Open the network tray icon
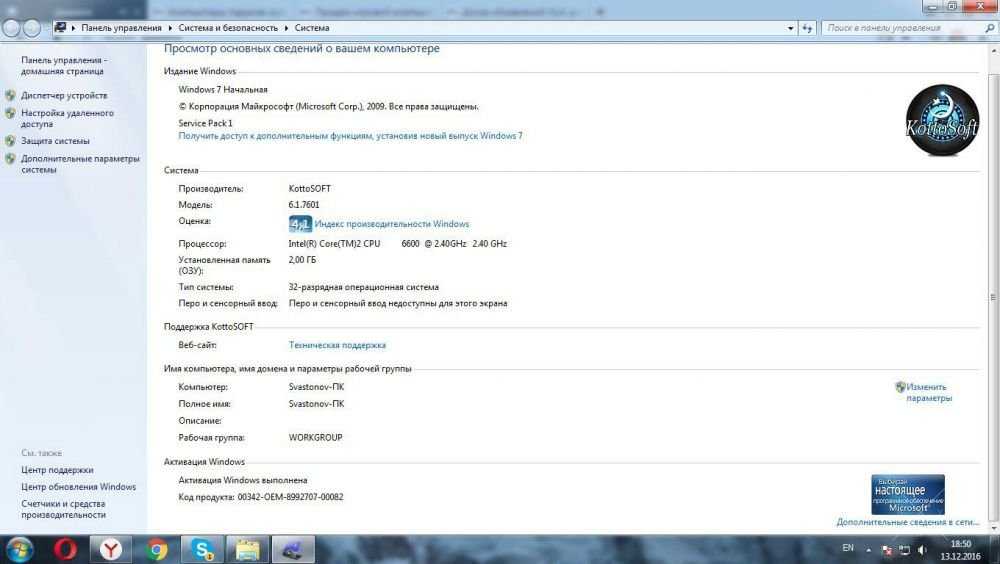 (x=904, y=549)
